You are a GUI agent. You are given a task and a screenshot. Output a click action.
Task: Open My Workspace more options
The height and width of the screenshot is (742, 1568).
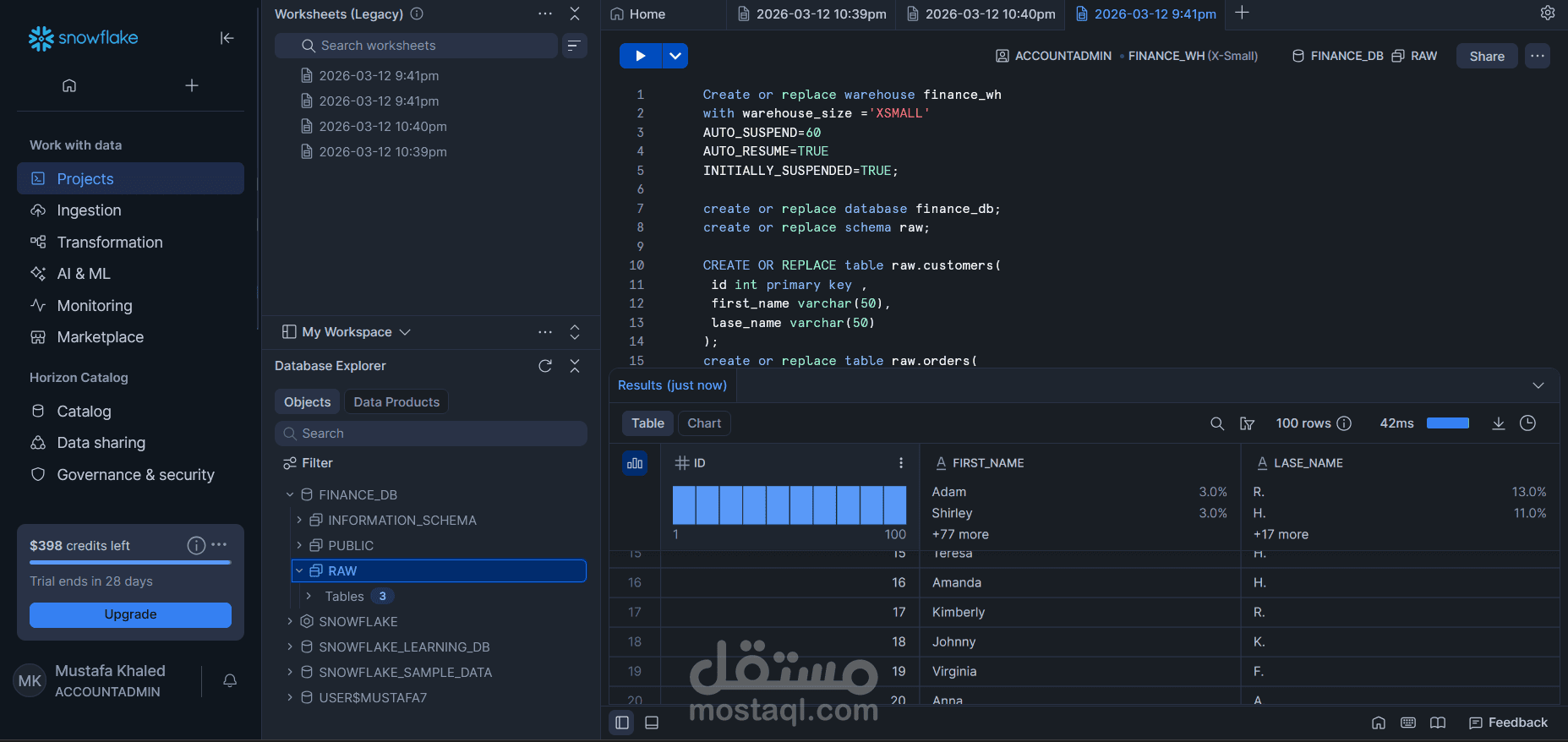click(545, 332)
